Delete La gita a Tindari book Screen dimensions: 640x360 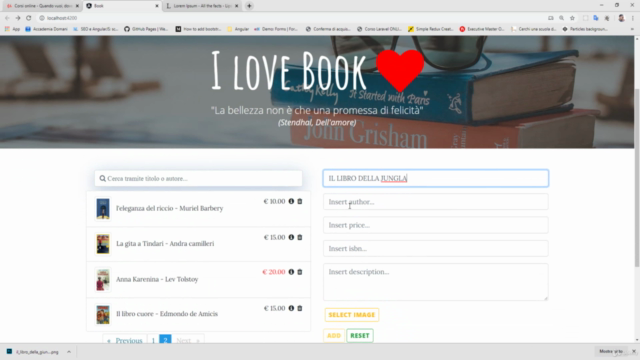[x=300, y=237]
